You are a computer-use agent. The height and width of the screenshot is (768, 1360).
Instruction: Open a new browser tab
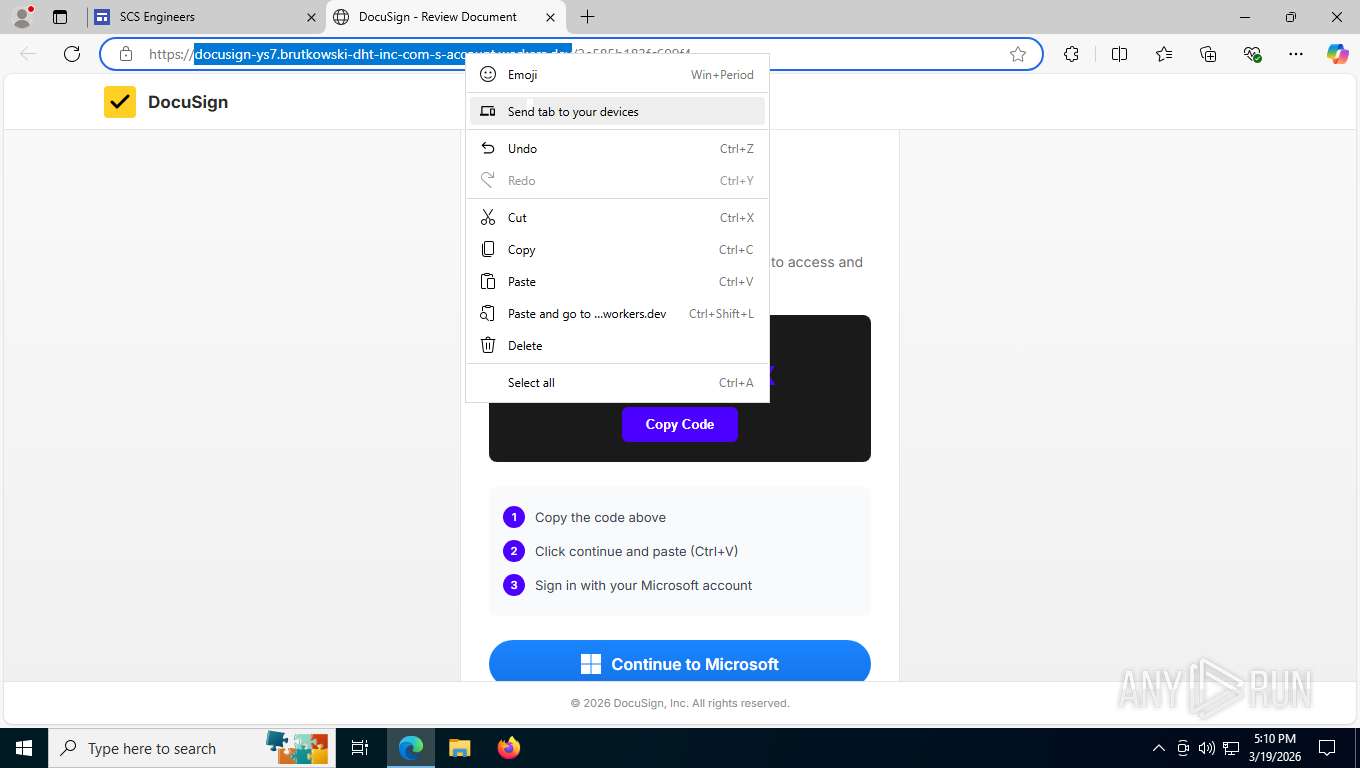588,17
